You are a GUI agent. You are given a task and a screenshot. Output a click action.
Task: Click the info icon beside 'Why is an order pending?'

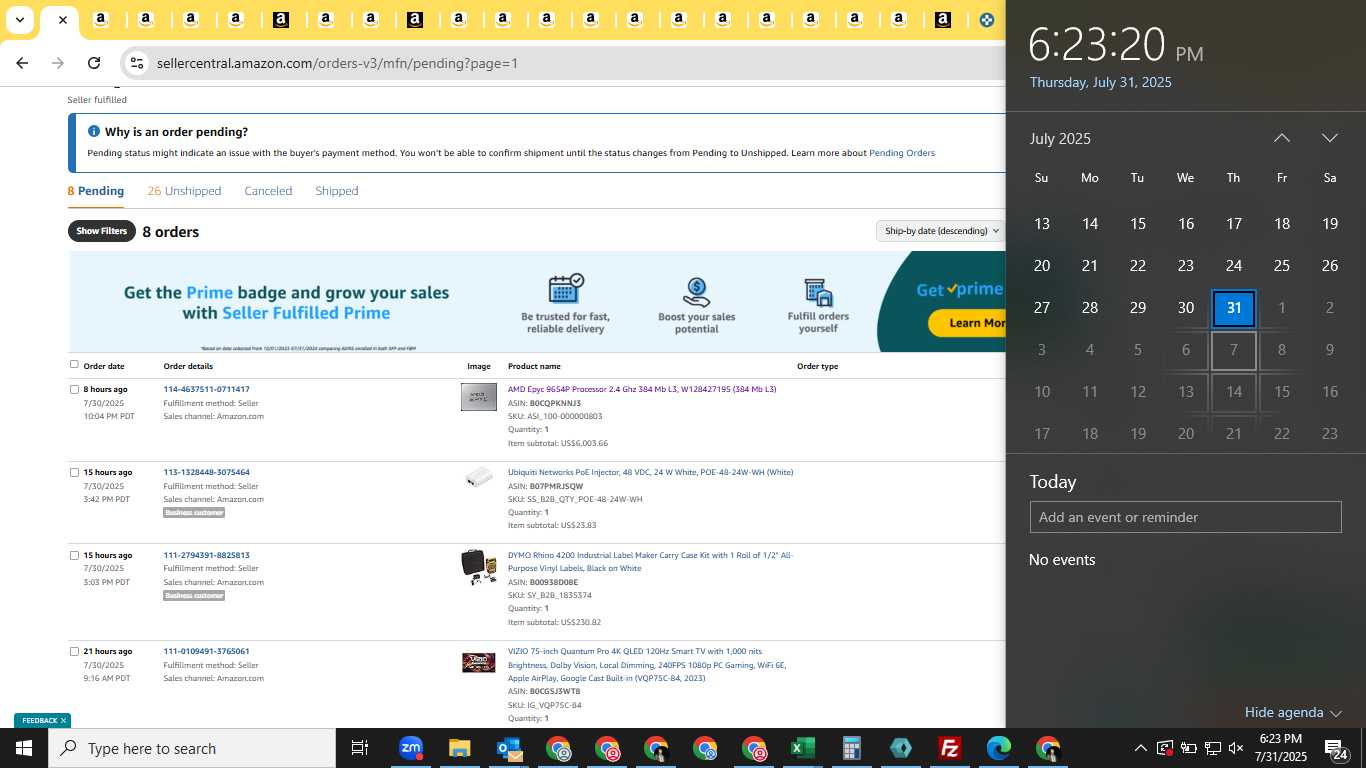94,131
